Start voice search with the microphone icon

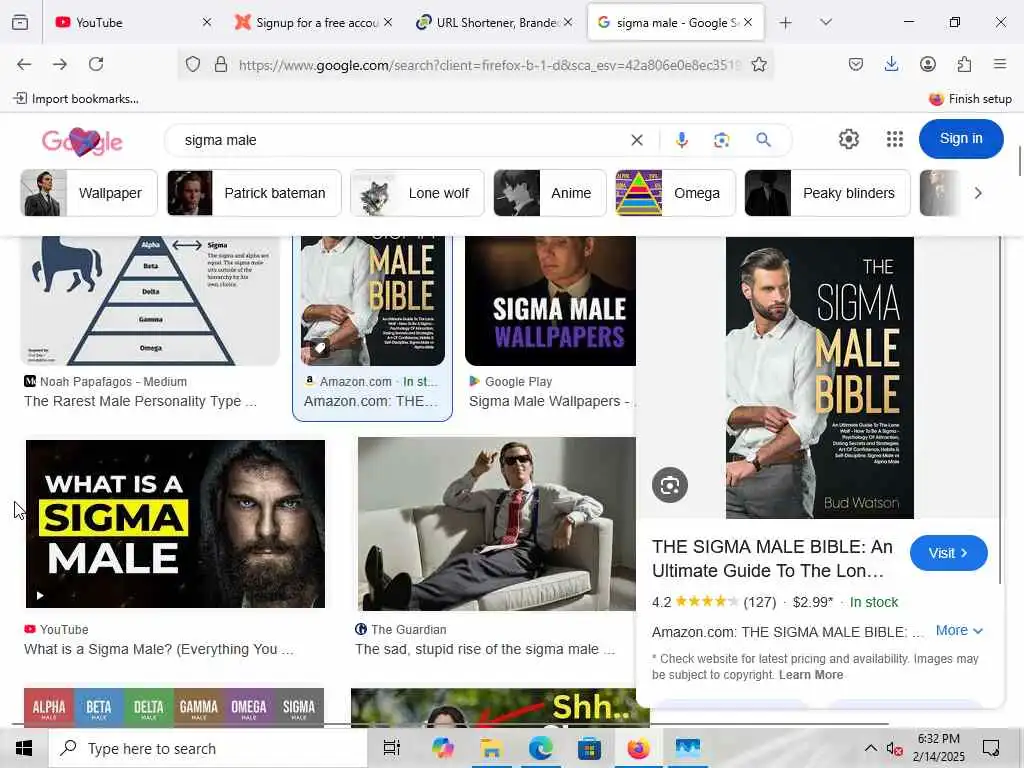682,140
